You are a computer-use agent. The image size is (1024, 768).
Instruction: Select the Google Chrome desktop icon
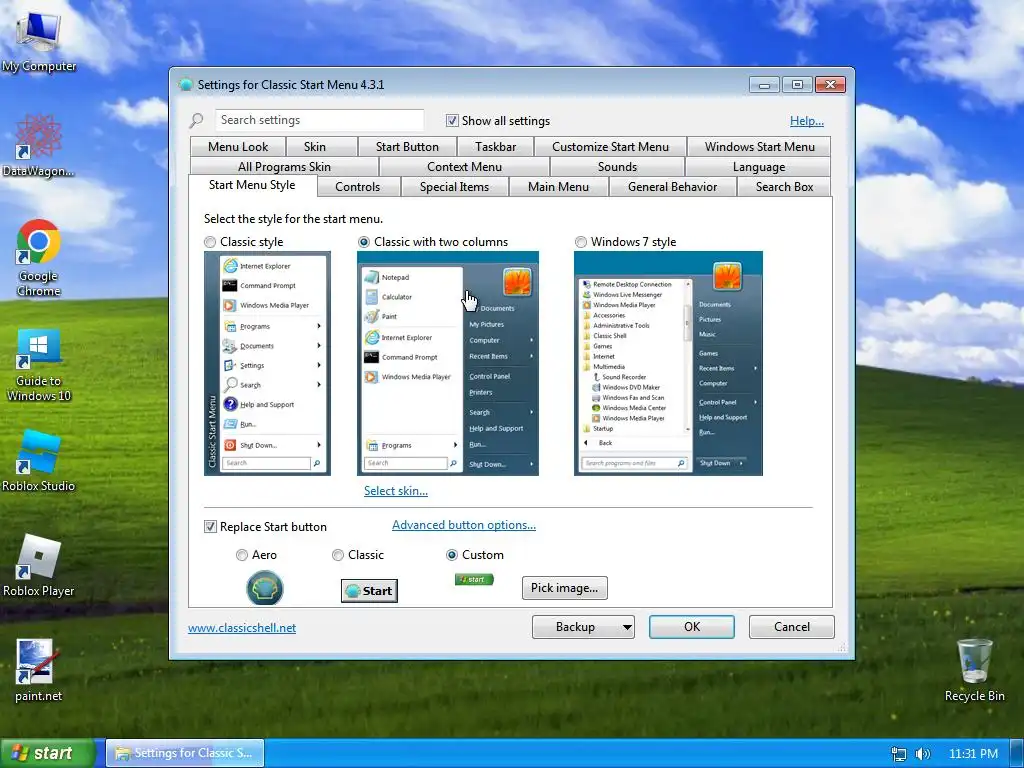[39, 258]
